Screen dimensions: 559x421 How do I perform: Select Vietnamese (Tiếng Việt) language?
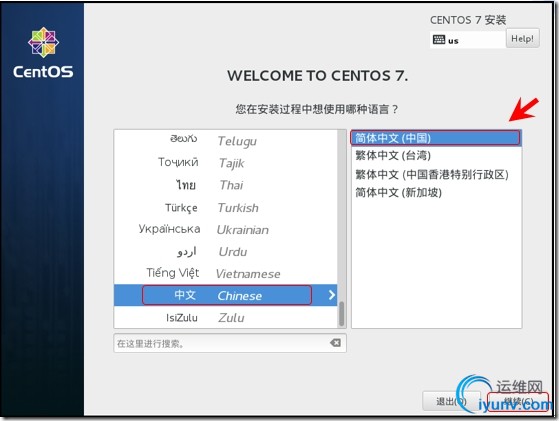point(225,273)
